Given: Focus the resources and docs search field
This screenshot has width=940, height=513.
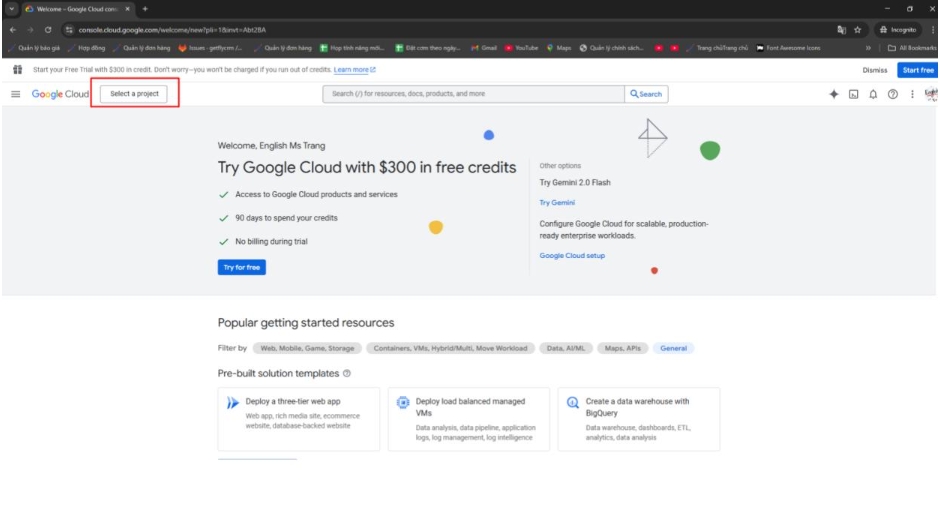Looking at the screenshot, I should coord(470,94).
